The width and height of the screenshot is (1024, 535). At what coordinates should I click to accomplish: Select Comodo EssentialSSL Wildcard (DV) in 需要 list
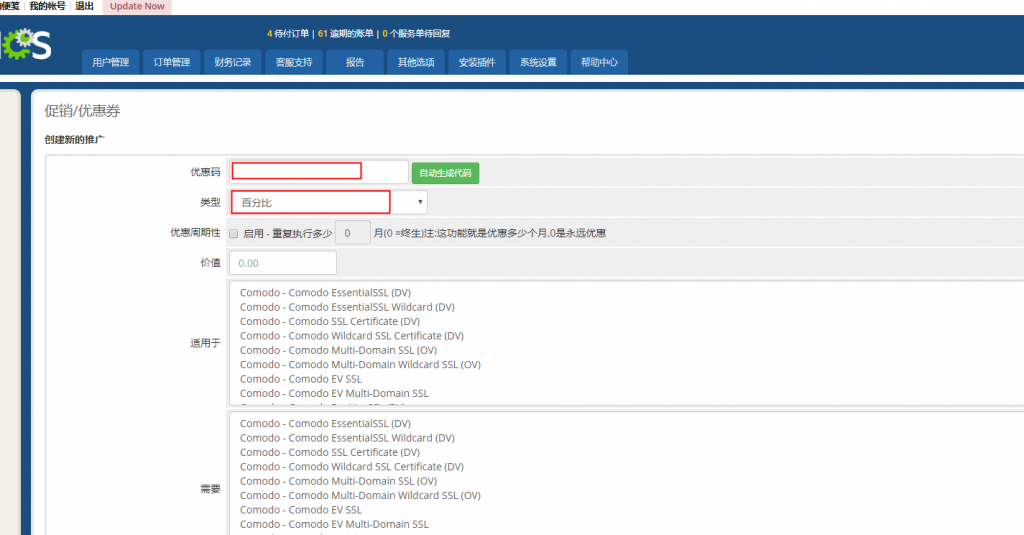coord(347,438)
